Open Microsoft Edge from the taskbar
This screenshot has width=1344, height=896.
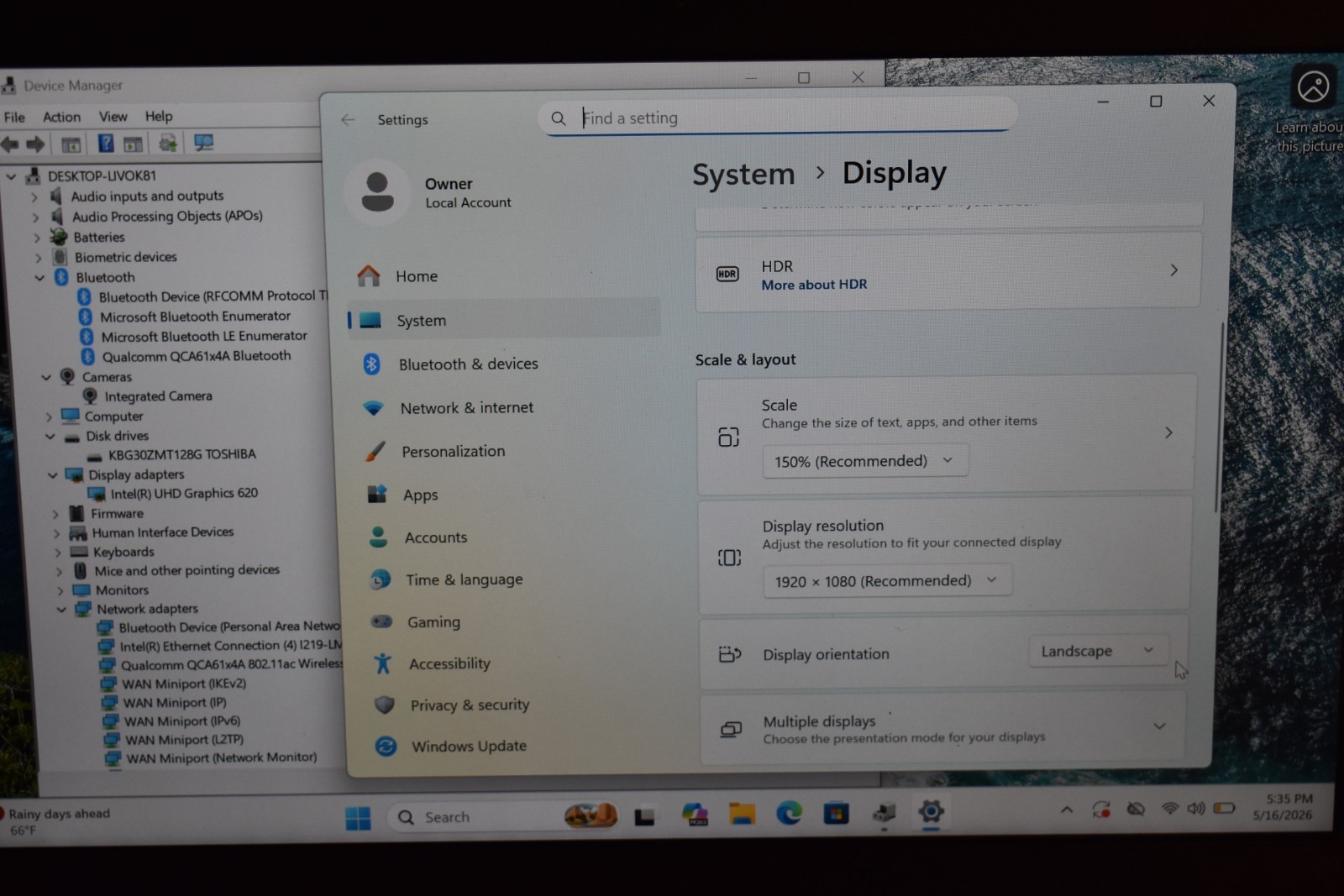tap(789, 813)
